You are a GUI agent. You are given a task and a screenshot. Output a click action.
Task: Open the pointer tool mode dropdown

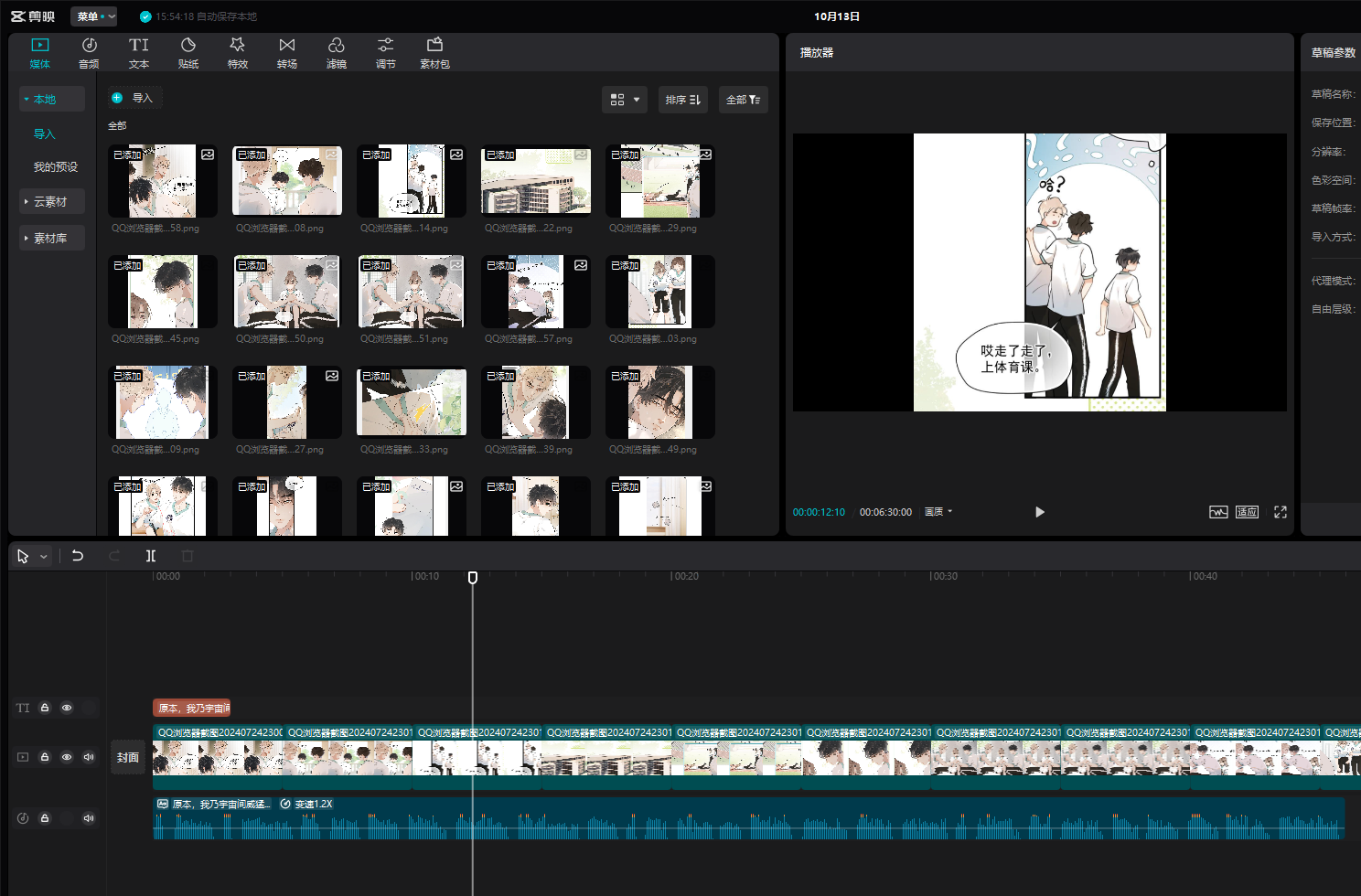point(44,556)
